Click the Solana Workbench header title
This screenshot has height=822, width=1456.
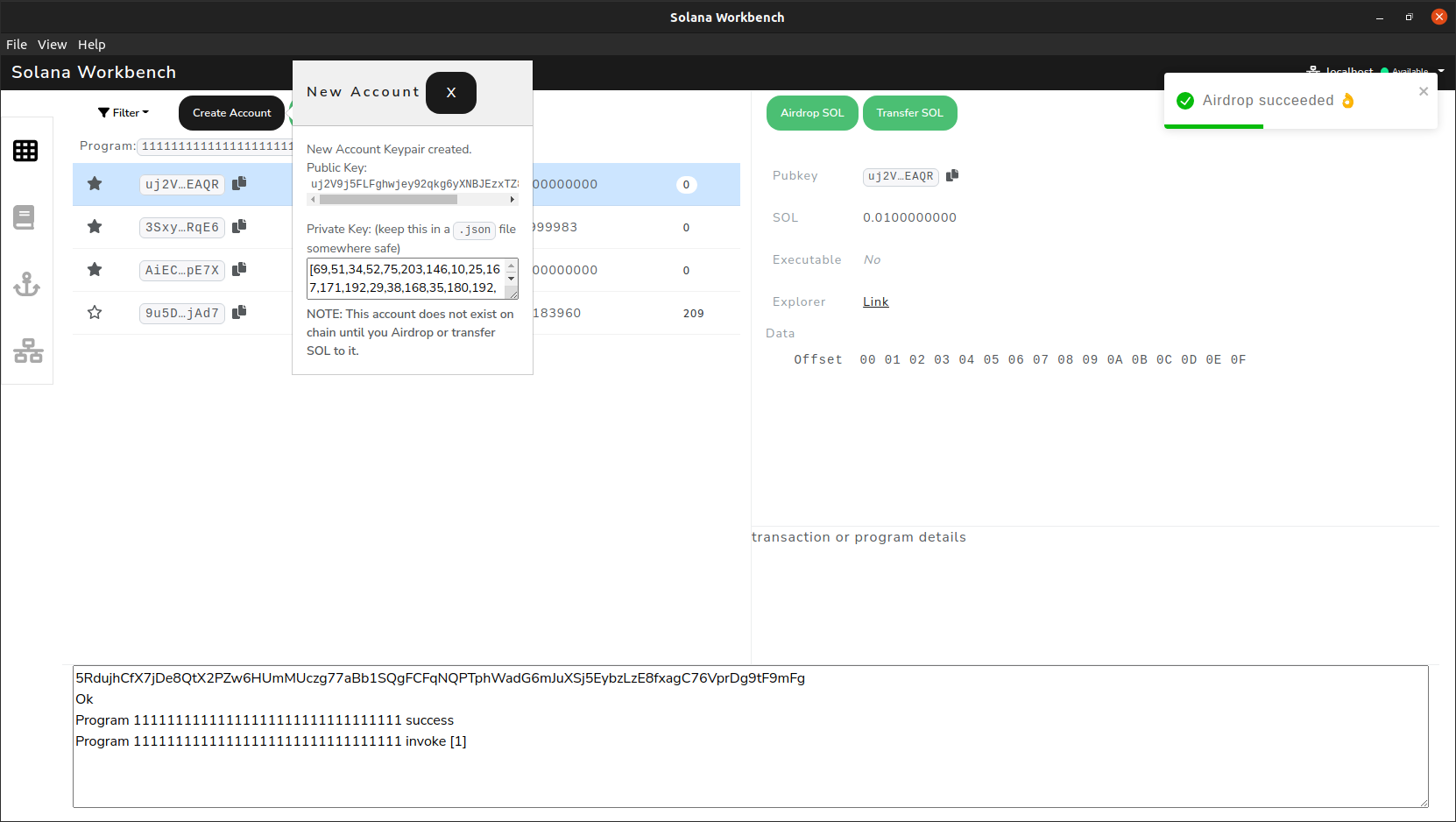[x=94, y=72]
